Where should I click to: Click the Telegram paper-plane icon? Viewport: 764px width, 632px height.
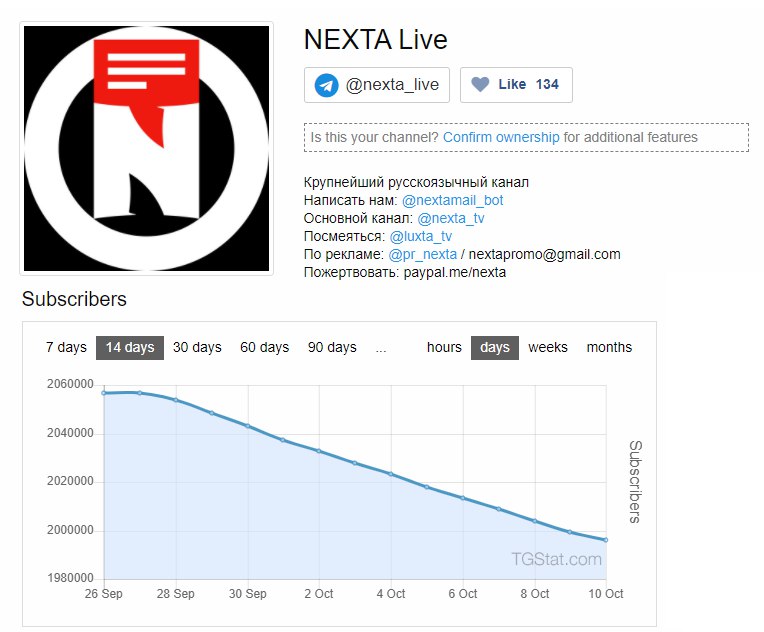coord(326,85)
